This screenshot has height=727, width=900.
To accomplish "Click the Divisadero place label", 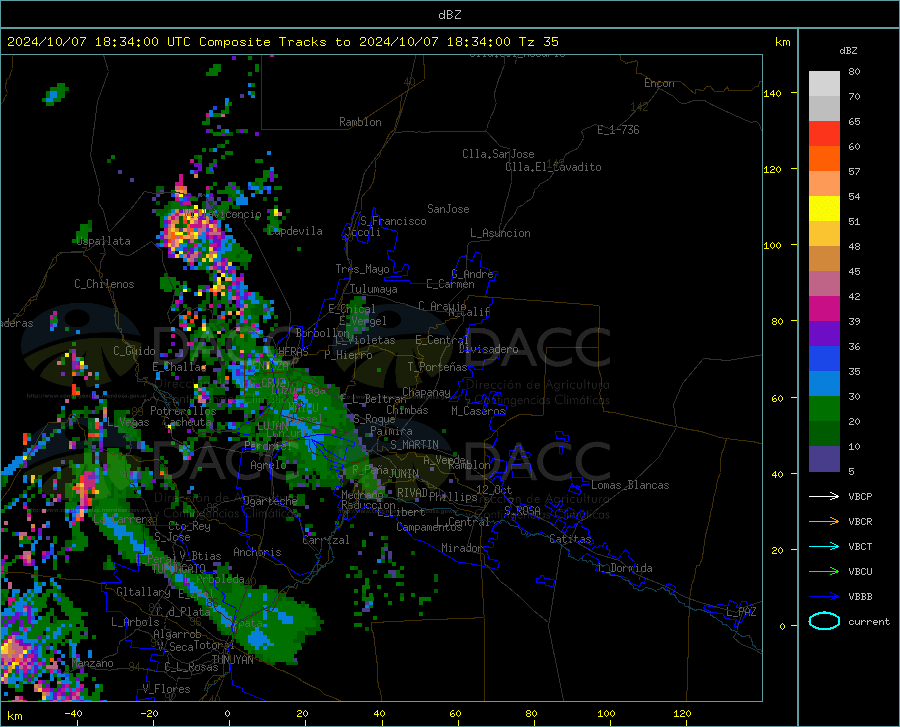I will [488, 349].
